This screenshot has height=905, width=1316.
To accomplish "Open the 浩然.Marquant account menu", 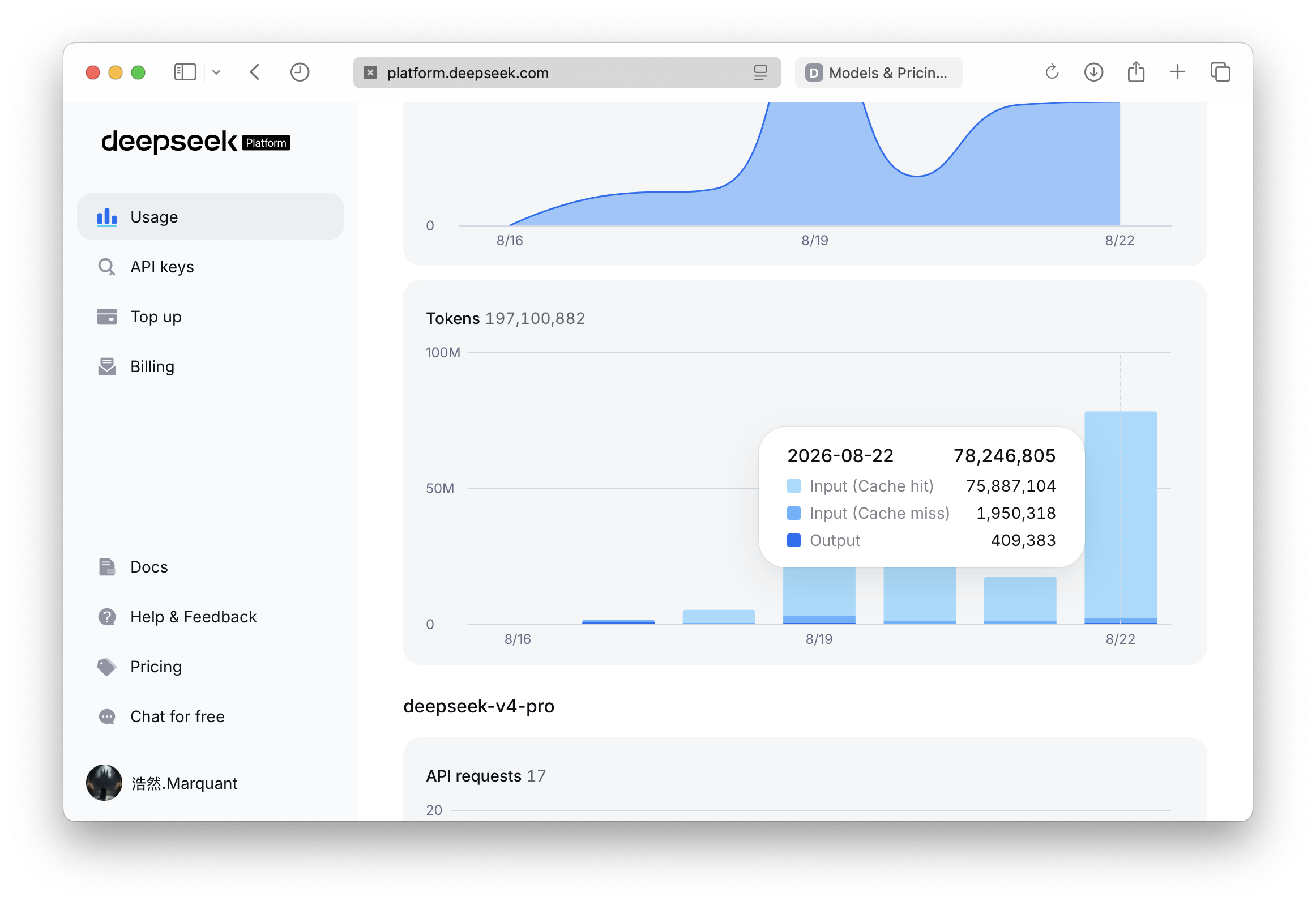I will [183, 783].
